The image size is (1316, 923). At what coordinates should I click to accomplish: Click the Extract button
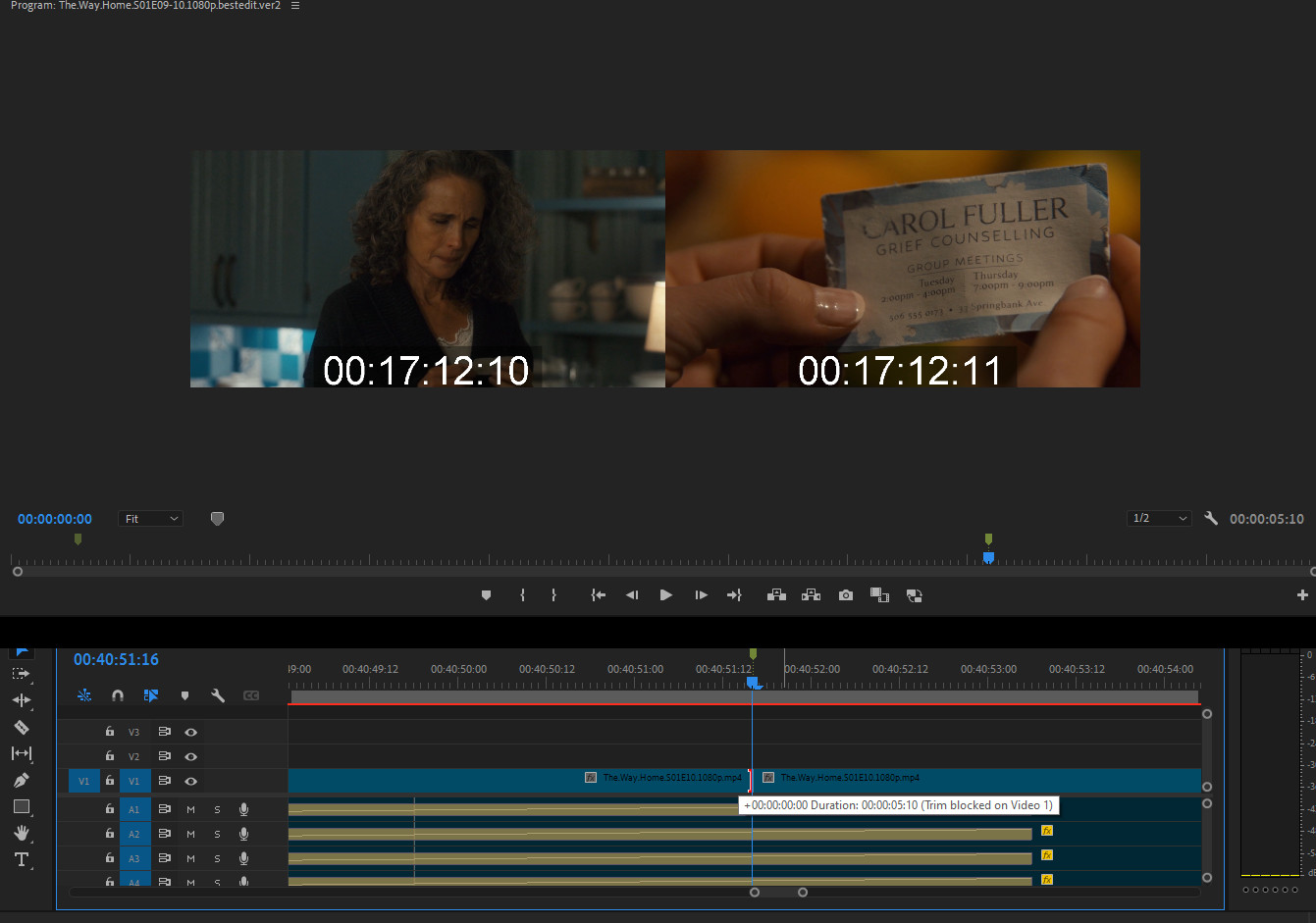point(811,595)
